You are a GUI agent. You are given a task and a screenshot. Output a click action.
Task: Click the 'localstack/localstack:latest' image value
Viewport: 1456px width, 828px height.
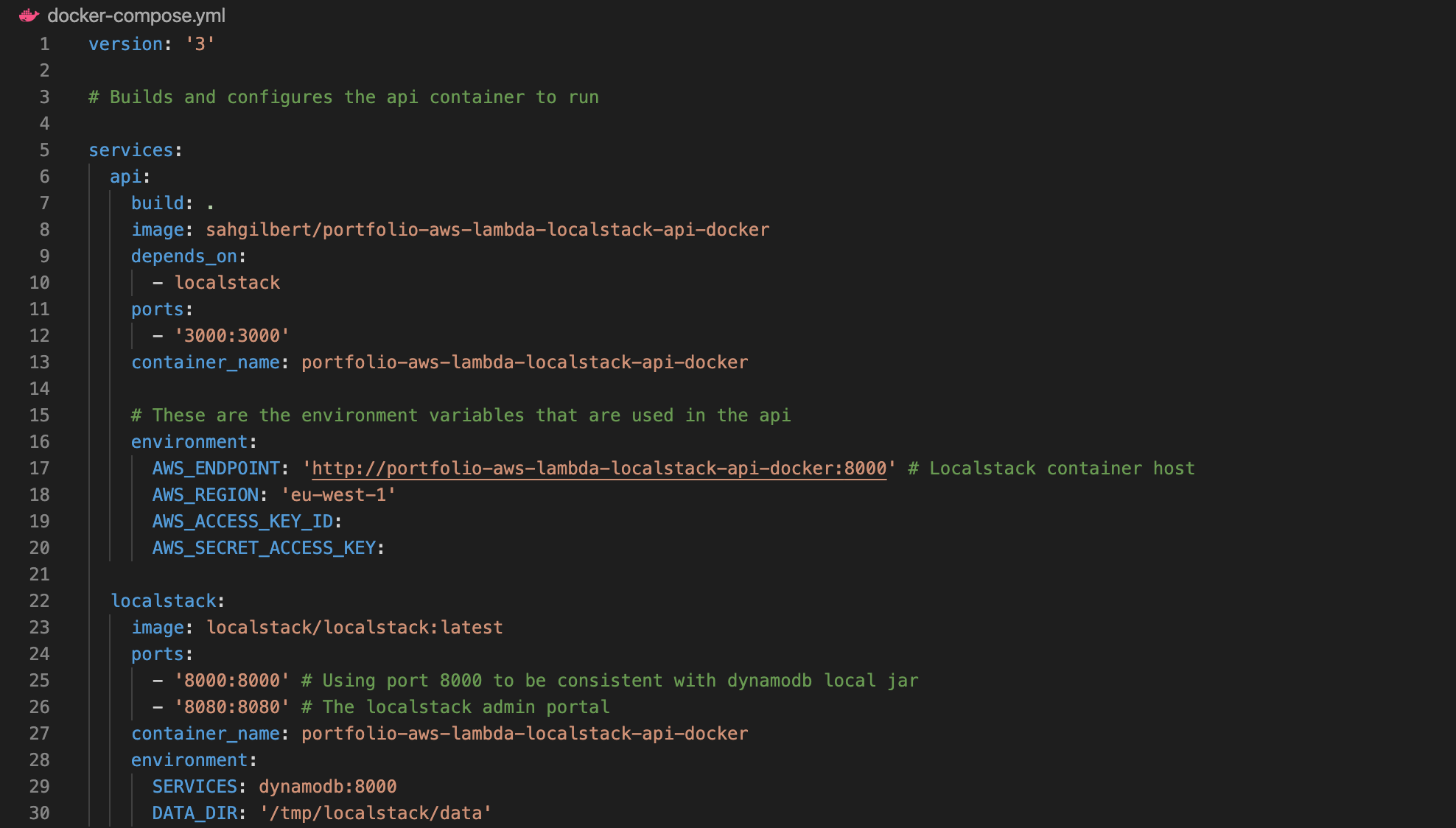354,628
